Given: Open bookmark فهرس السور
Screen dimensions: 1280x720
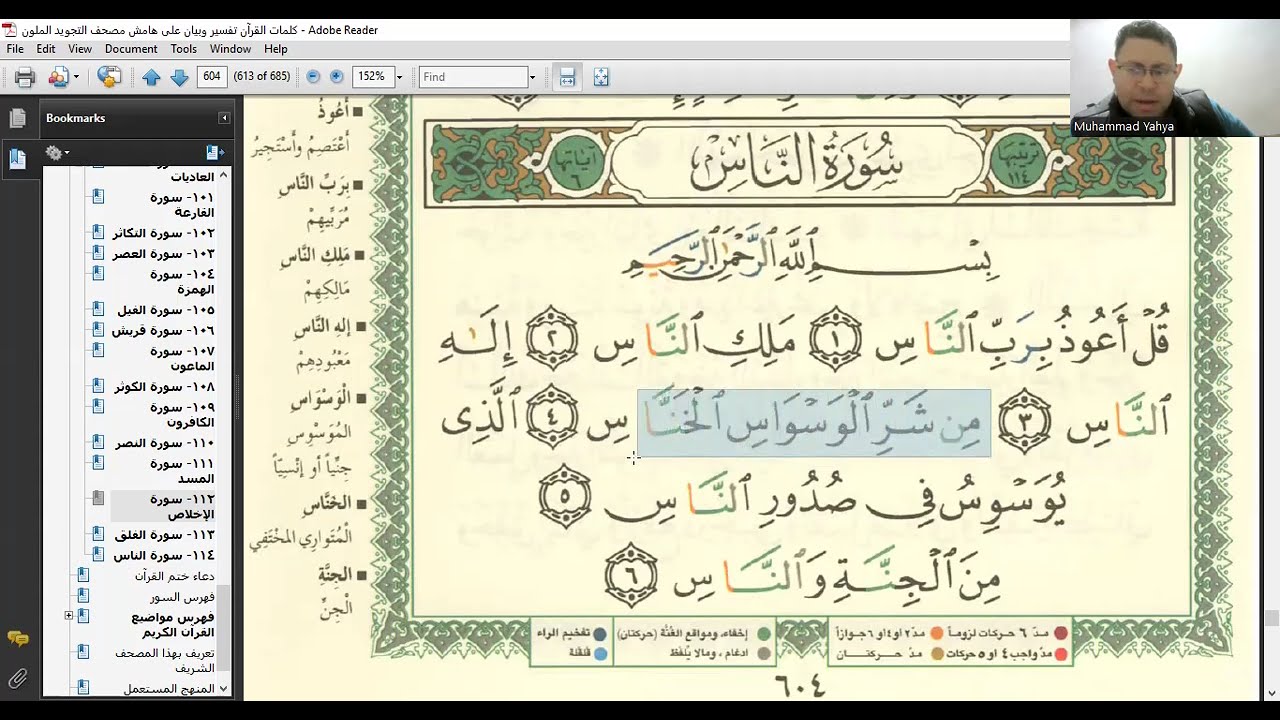Looking at the screenshot, I should (x=183, y=597).
